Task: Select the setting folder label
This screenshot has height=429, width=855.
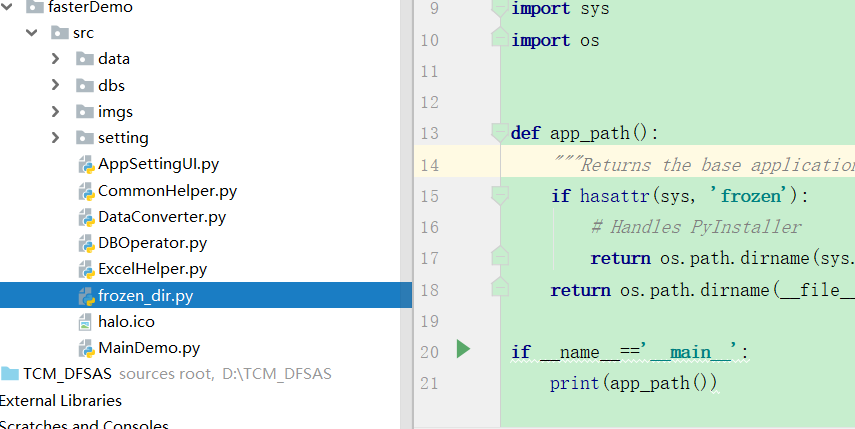Action: [x=123, y=138]
